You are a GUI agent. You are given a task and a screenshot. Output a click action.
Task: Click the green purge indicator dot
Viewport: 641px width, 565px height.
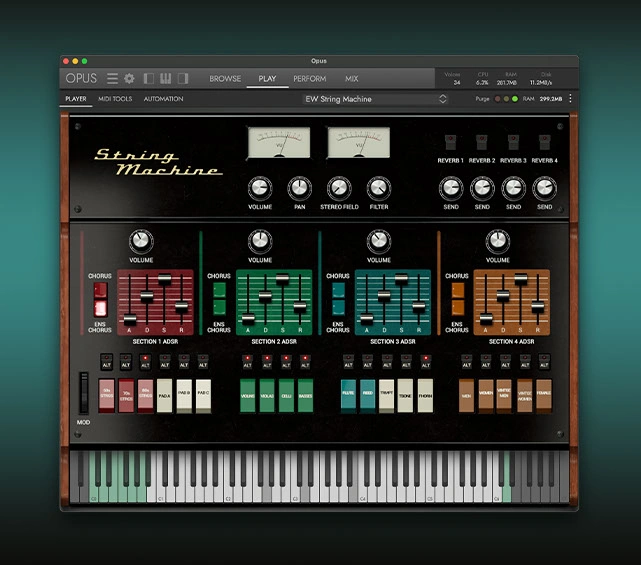[x=515, y=99]
